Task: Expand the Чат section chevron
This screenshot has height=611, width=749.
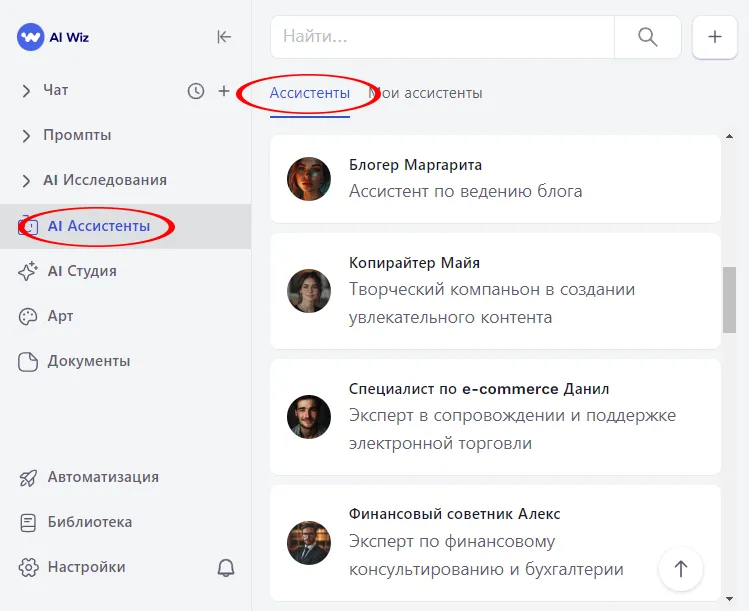Action: click(x=26, y=91)
